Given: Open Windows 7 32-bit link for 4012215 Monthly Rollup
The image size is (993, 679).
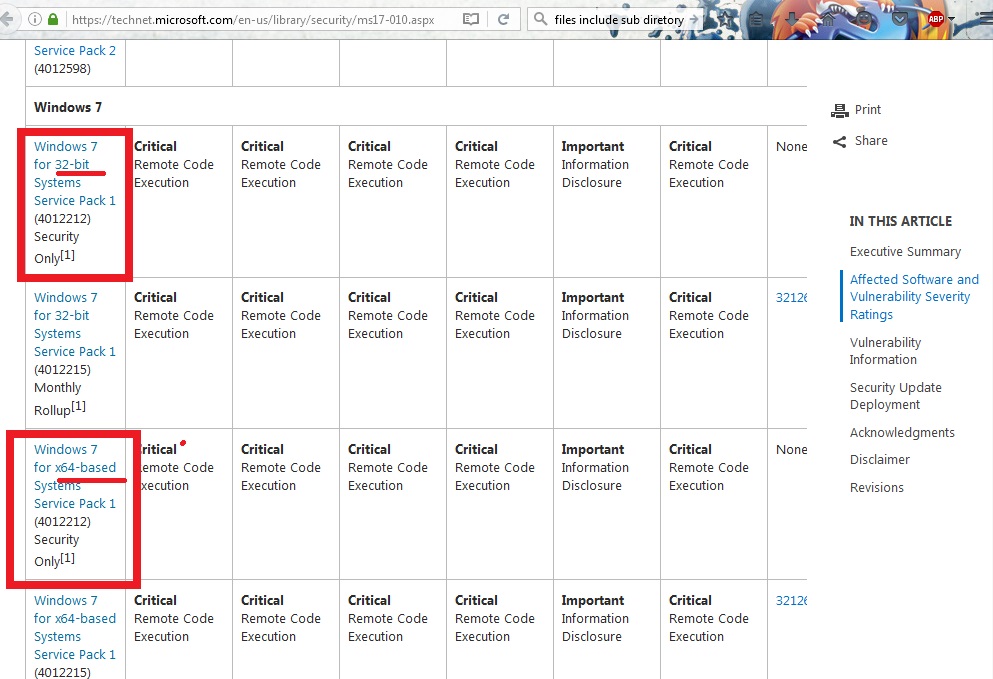Looking at the screenshot, I should point(75,324).
